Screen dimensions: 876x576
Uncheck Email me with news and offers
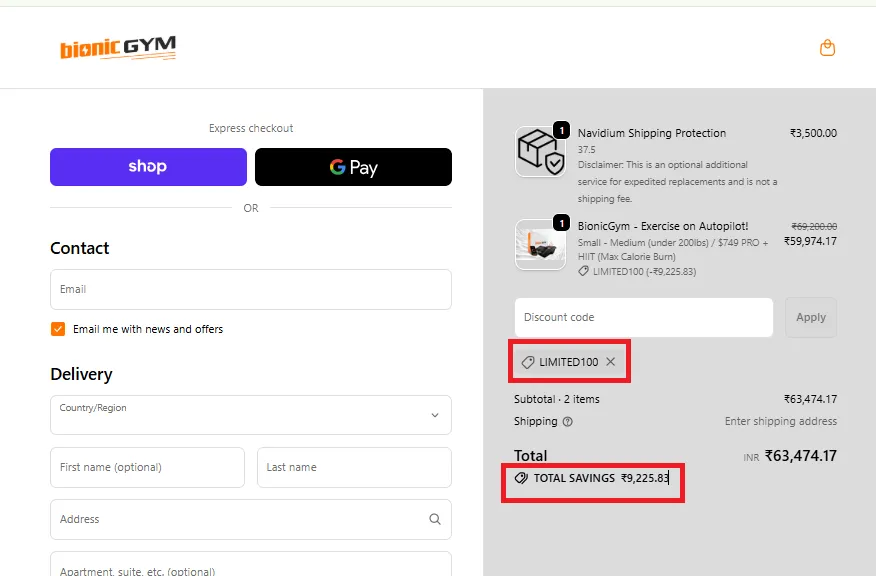(58, 329)
